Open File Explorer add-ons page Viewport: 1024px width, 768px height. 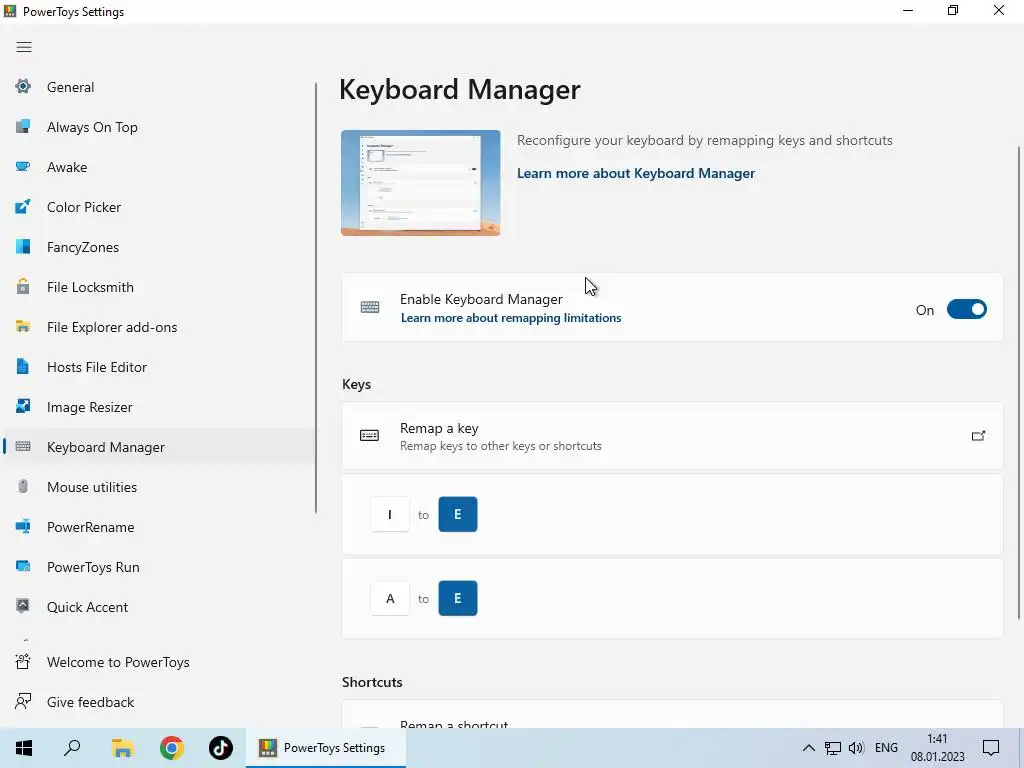tap(159, 327)
